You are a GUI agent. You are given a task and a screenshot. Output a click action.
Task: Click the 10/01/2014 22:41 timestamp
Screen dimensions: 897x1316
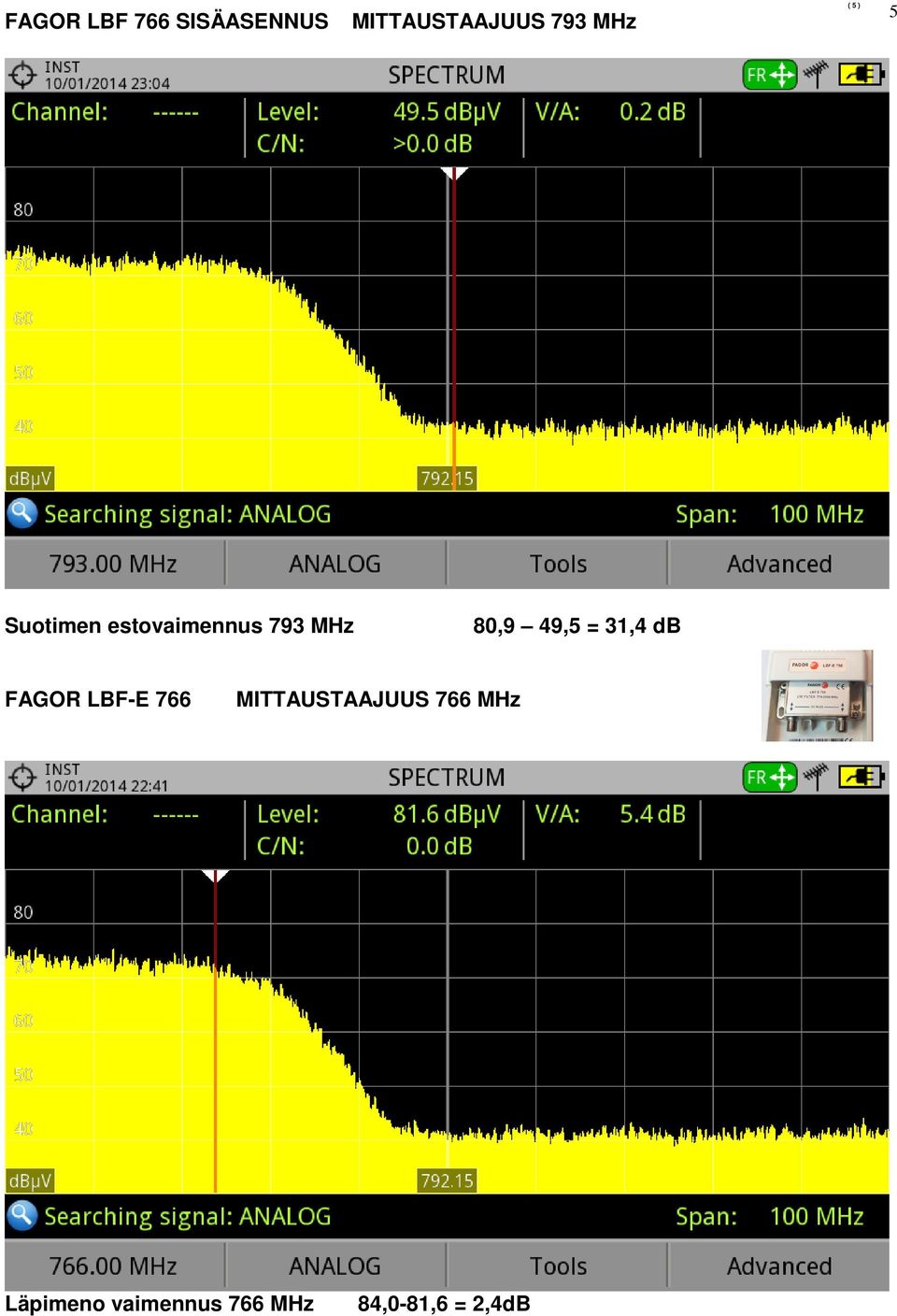(107, 786)
